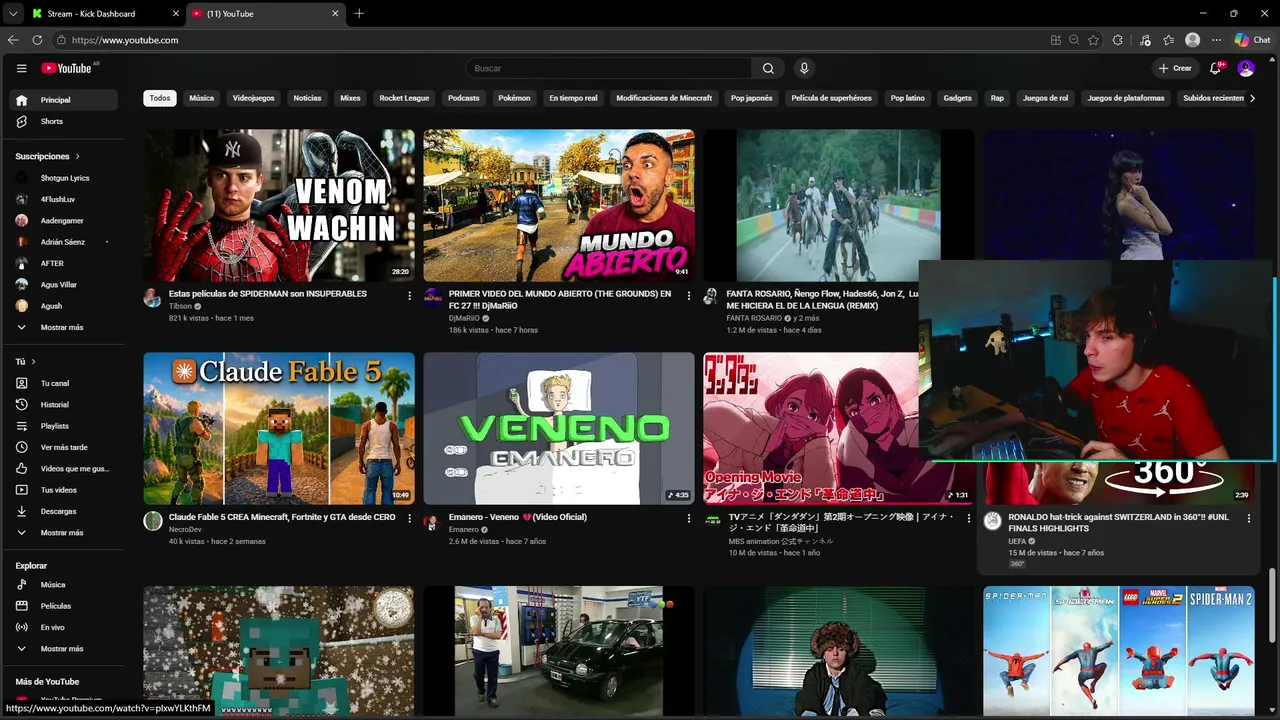Click the browser address bar

(x=550, y=40)
